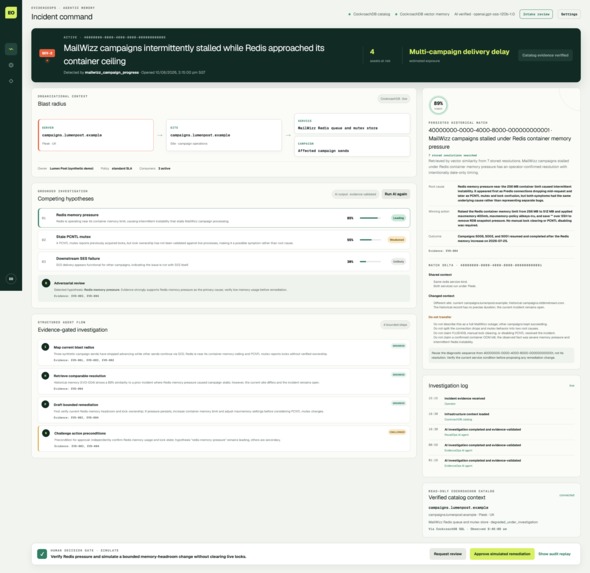Click the Adversarial review title
Image resolution: width=590 pixels, height=573 pixels.
(69, 283)
